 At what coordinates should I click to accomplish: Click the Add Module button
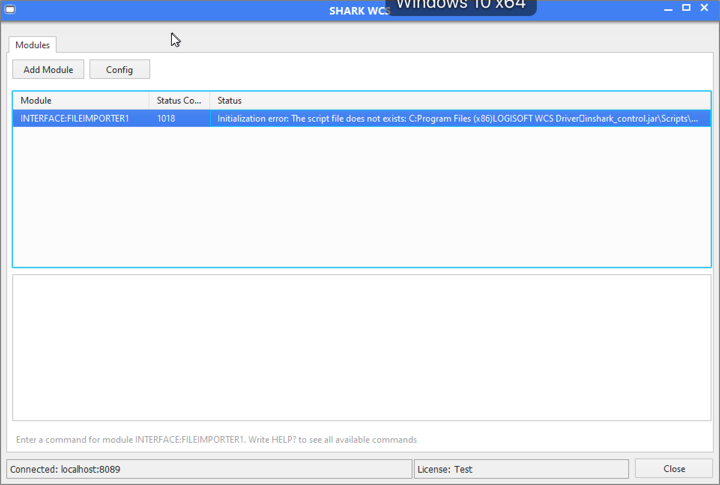tap(48, 69)
